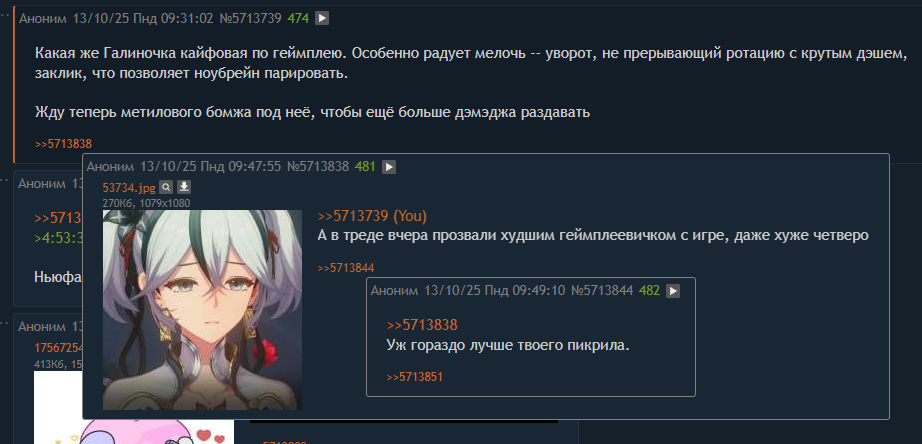922x444 pixels.
Task: Select post counter 474 in the header
Action: pos(298,18)
